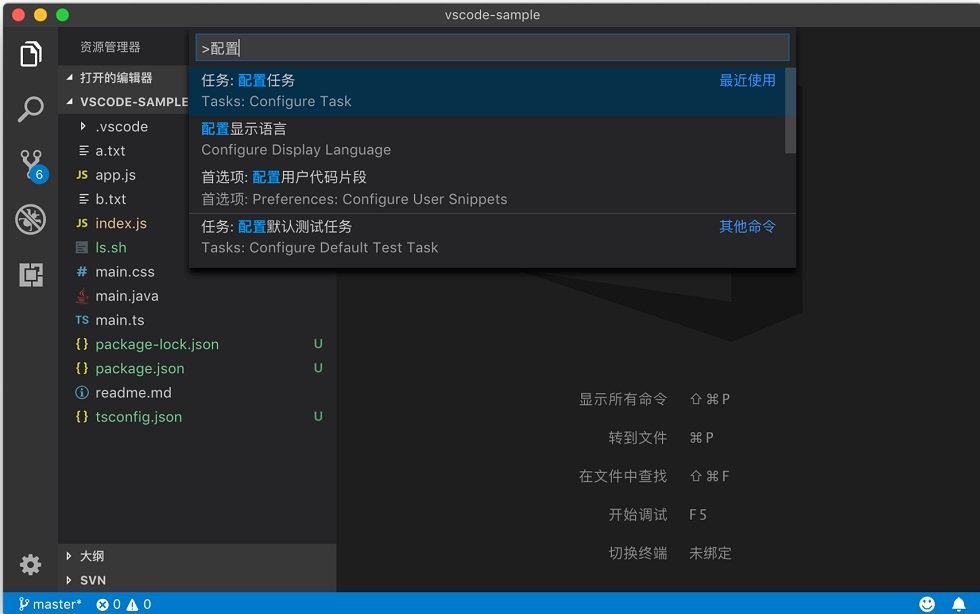This screenshot has height=614, width=980.
Task: Click the errors and warnings status indicator
Action: (x=124, y=604)
